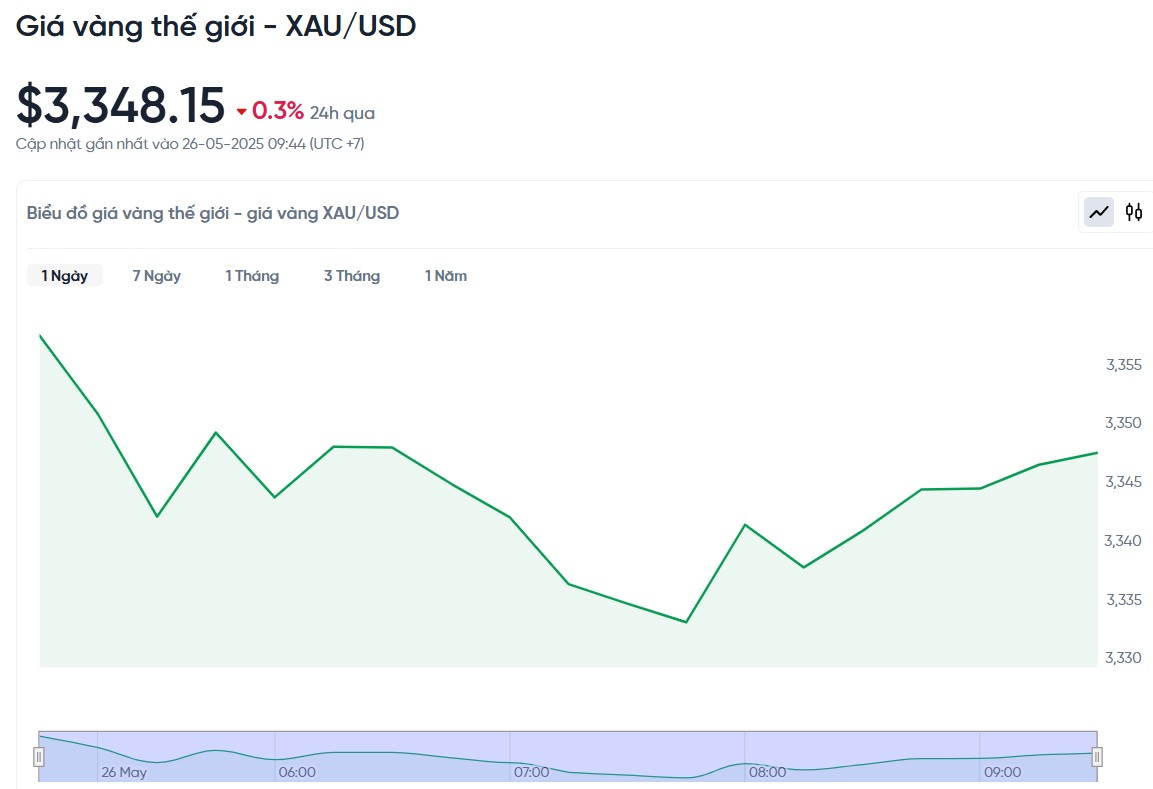Grab the left range navigator handle
The image size is (1153, 789).
(39, 757)
